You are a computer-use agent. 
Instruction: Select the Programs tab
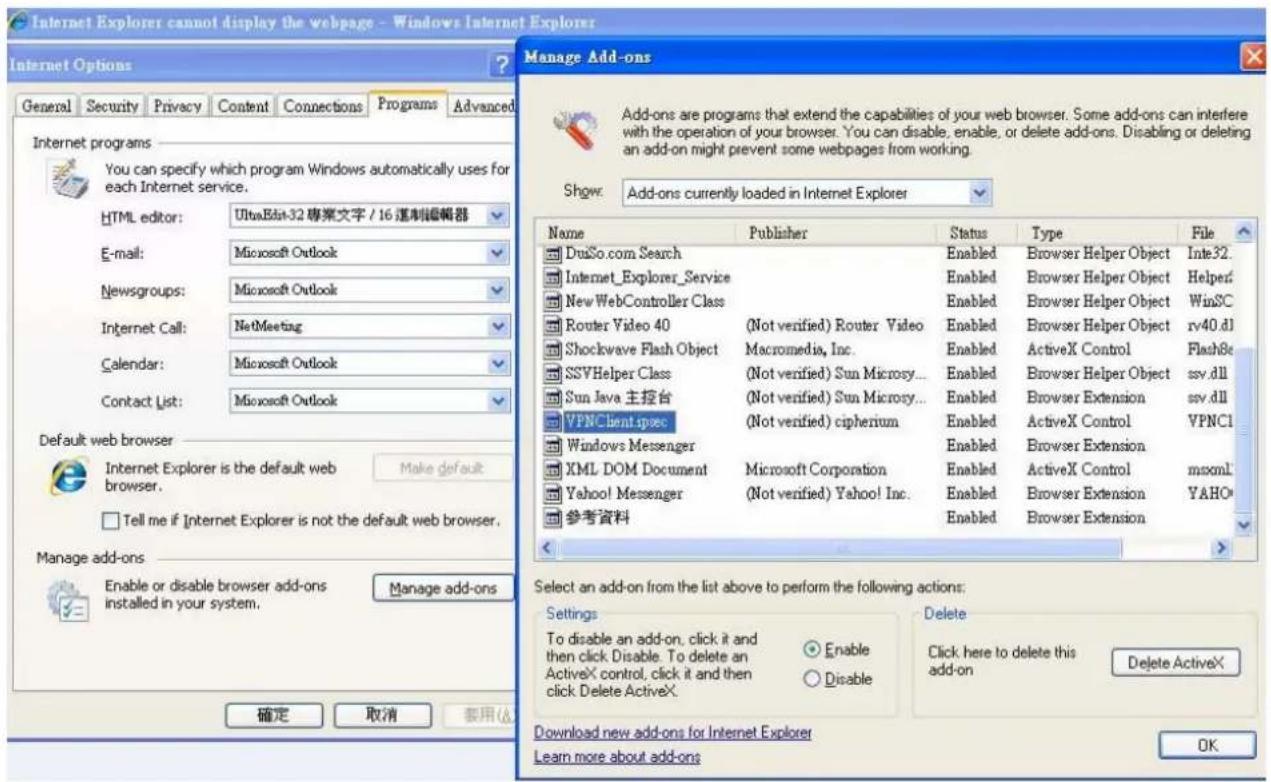point(408,106)
